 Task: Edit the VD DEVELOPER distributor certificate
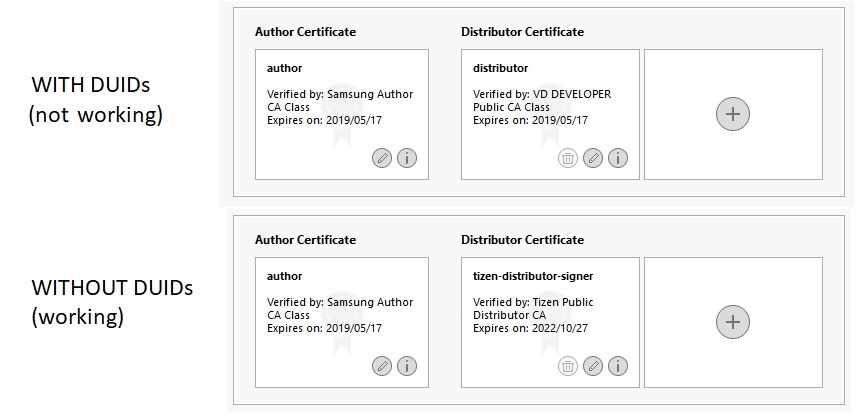pyautogui.click(x=593, y=158)
